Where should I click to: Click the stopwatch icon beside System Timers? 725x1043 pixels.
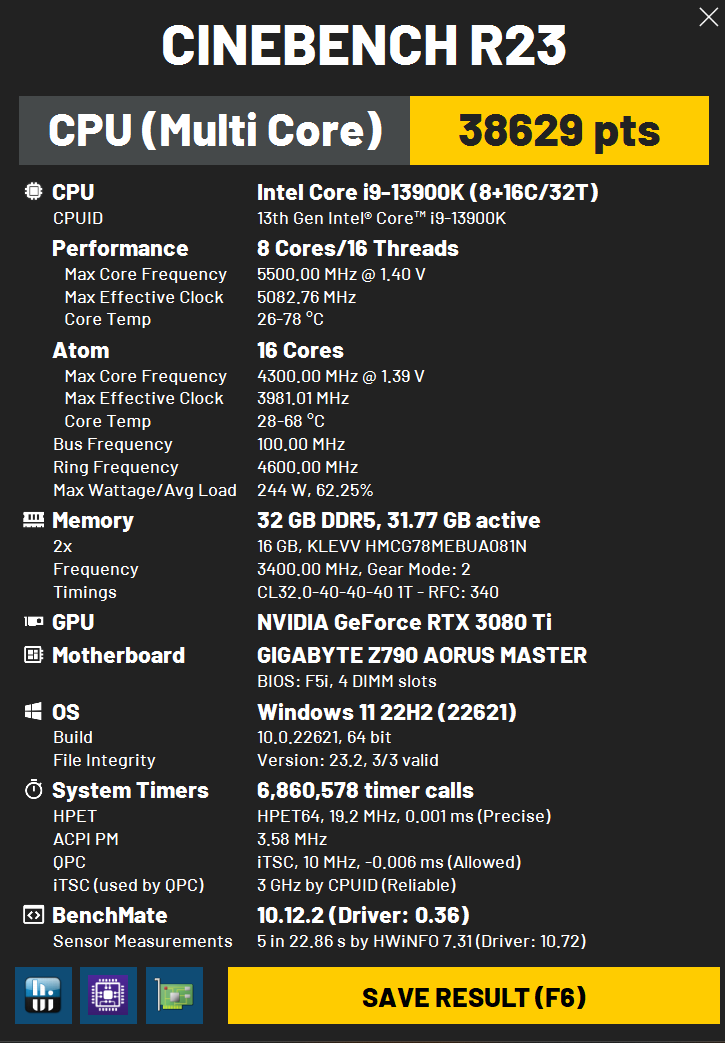tap(33, 790)
